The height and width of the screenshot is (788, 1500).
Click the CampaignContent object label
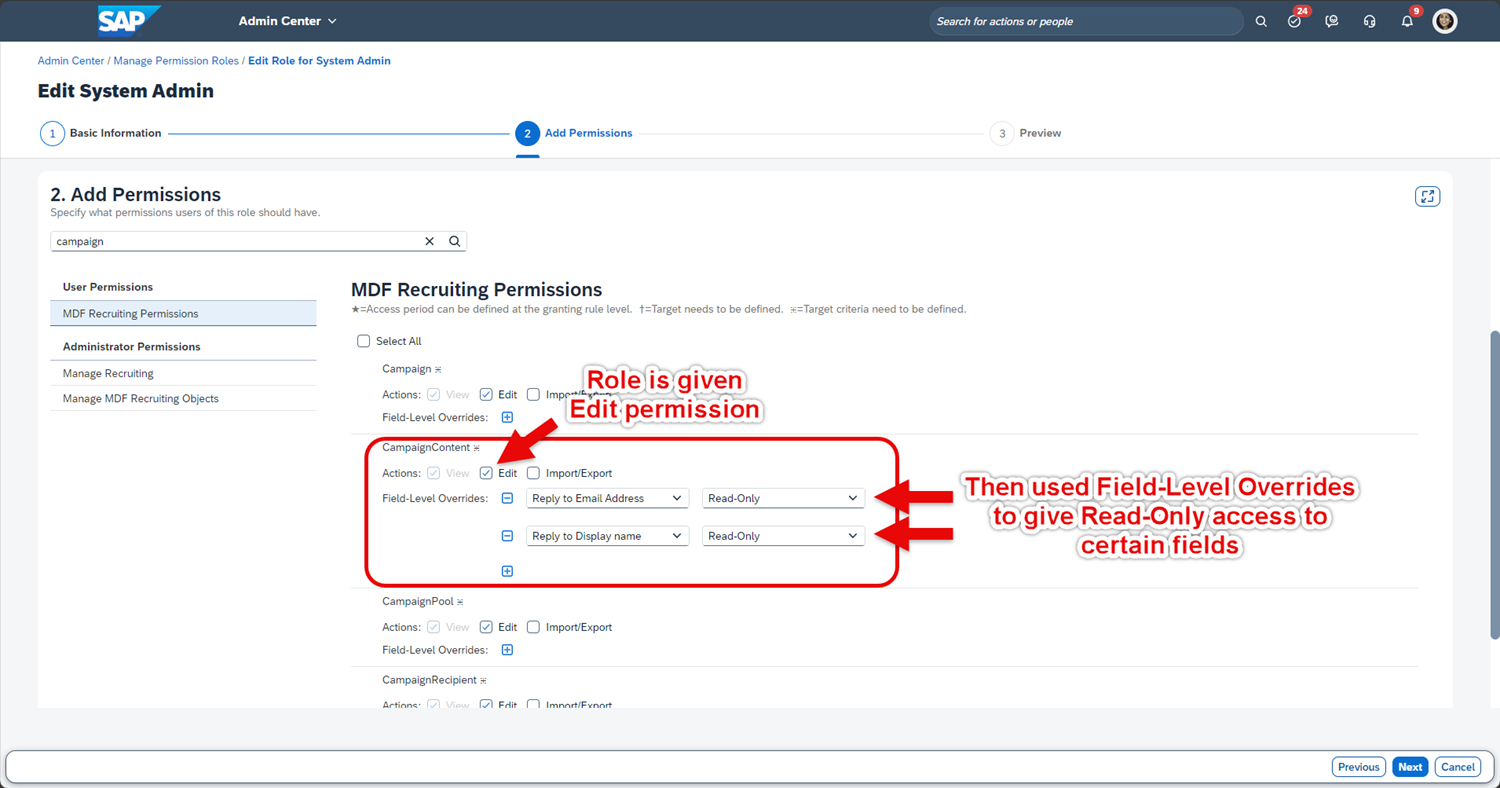(x=426, y=447)
